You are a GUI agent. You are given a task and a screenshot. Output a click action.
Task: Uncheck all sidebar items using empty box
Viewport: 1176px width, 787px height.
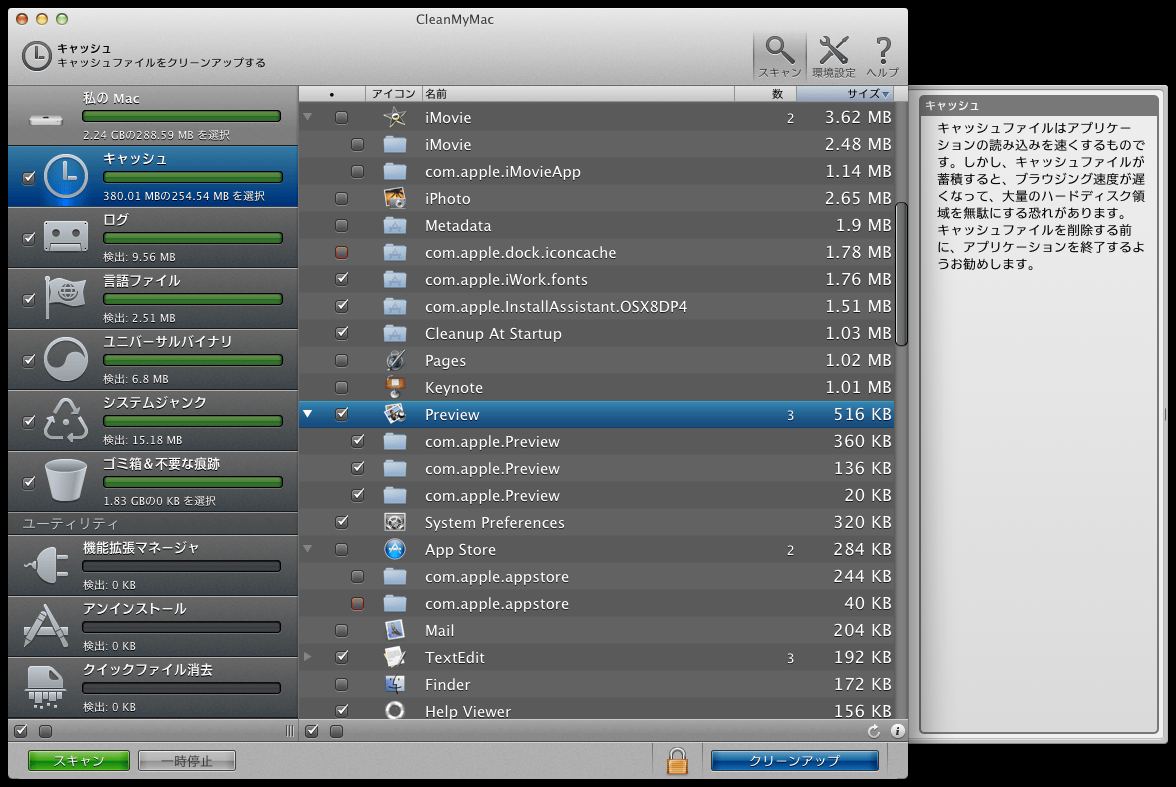point(46,731)
